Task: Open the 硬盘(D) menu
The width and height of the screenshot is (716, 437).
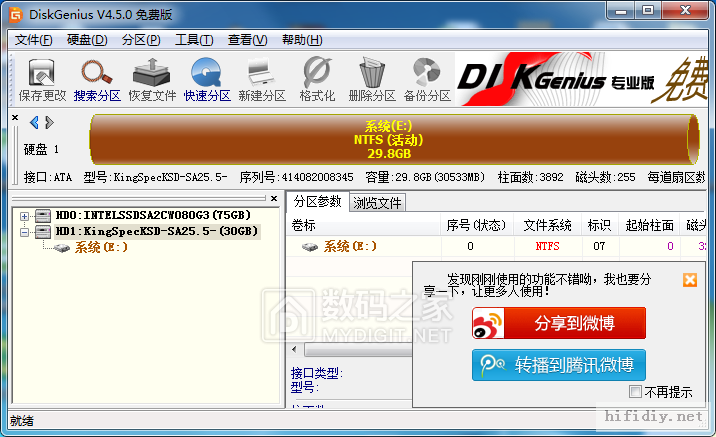Action: (x=87, y=40)
